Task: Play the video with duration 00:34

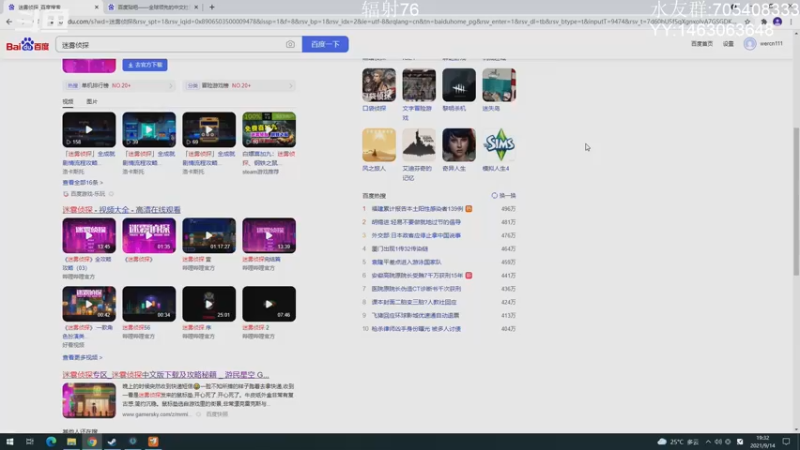Action: pos(149,304)
